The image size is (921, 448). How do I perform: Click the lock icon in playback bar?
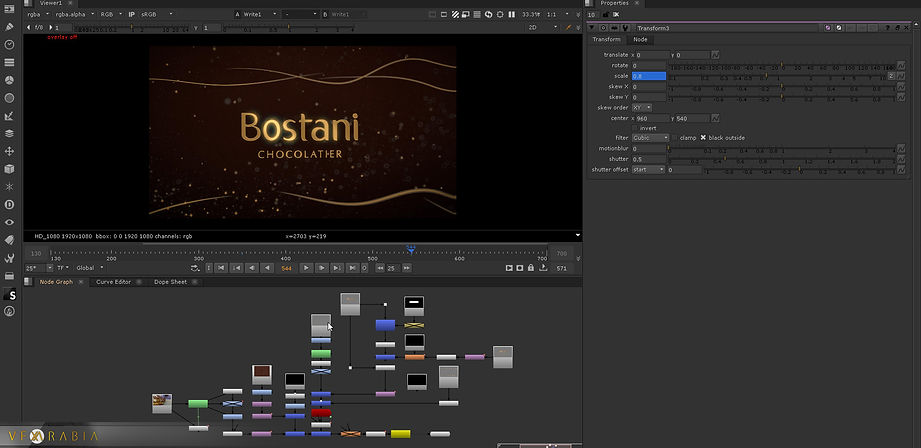click(531, 268)
